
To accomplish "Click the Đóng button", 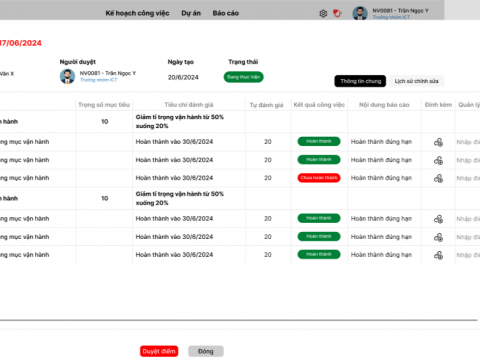I will coord(206,351).
